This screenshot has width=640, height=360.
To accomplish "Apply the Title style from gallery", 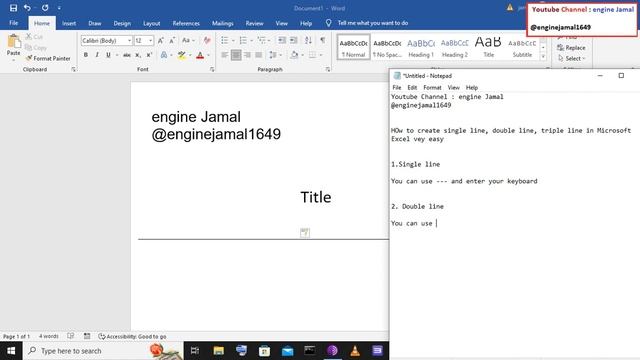I will click(489, 47).
